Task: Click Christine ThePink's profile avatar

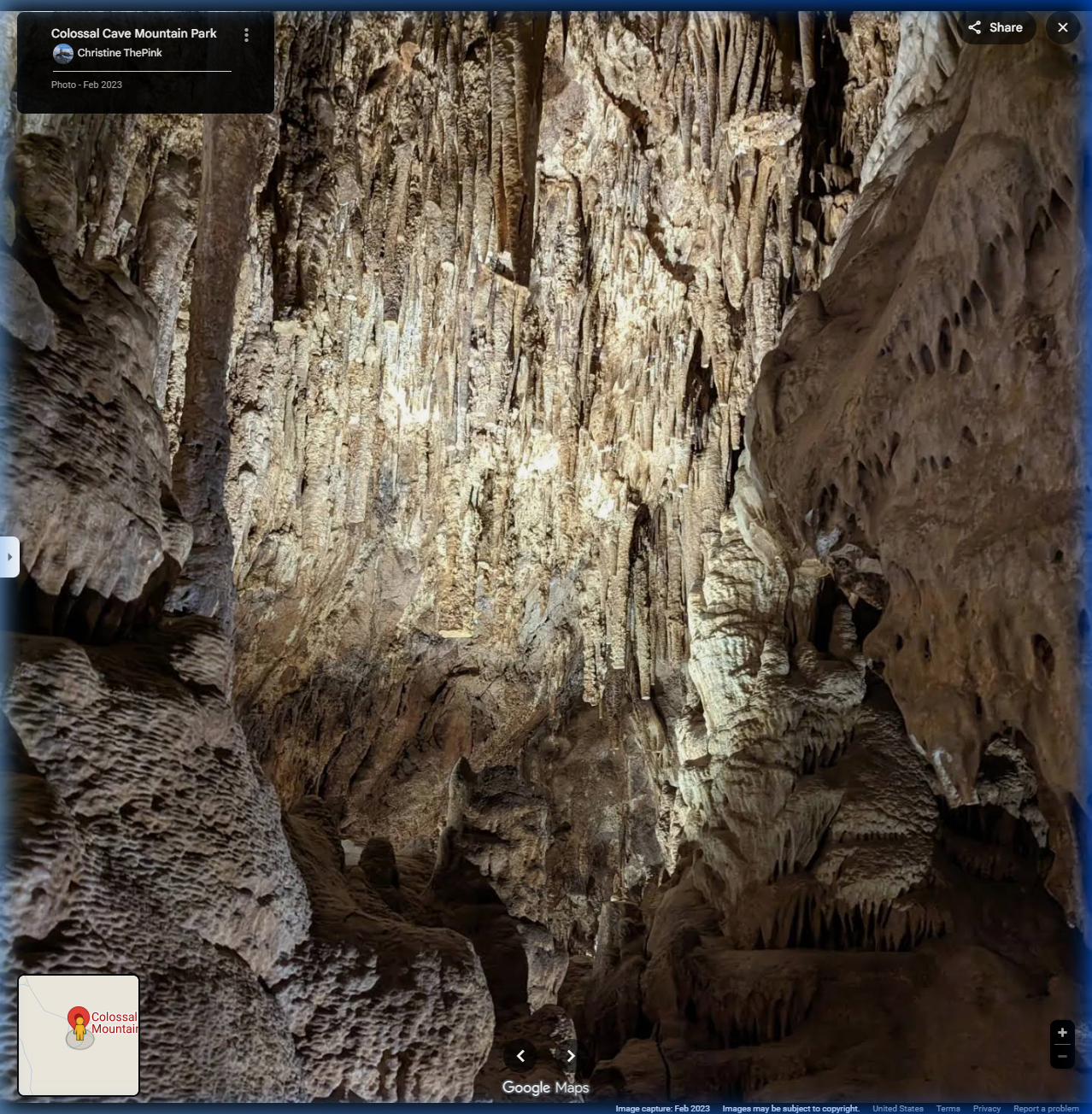Action: coord(64,53)
